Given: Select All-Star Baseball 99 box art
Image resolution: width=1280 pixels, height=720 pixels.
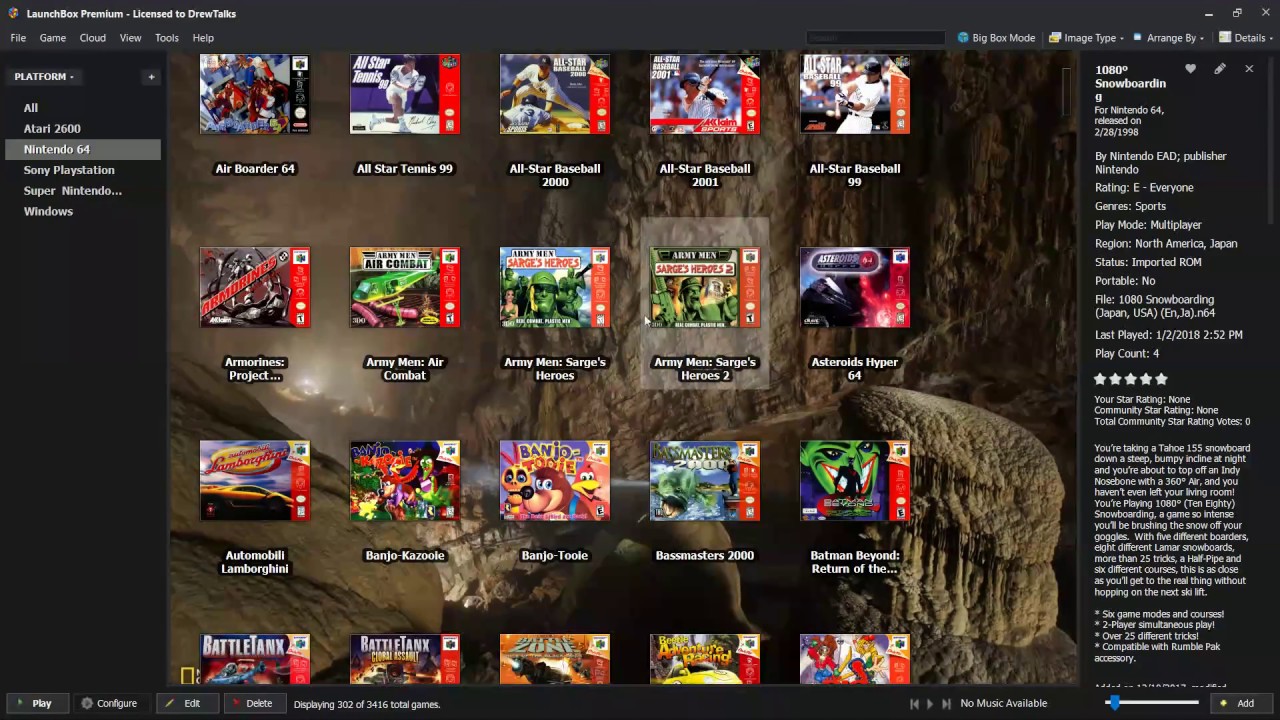Looking at the screenshot, I should click(x=855, y=94).
